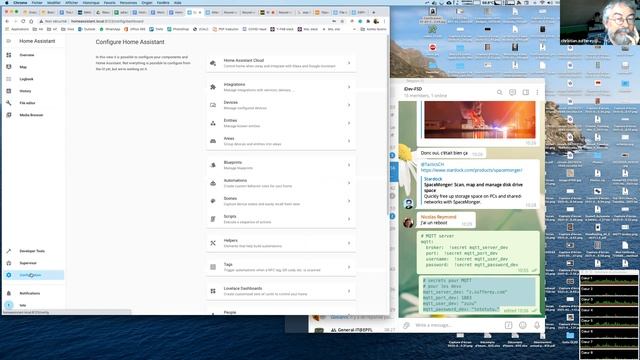Open Telegram emoji picker
The width and height of the screenshot is (640, 360).
tap(523, 325)
